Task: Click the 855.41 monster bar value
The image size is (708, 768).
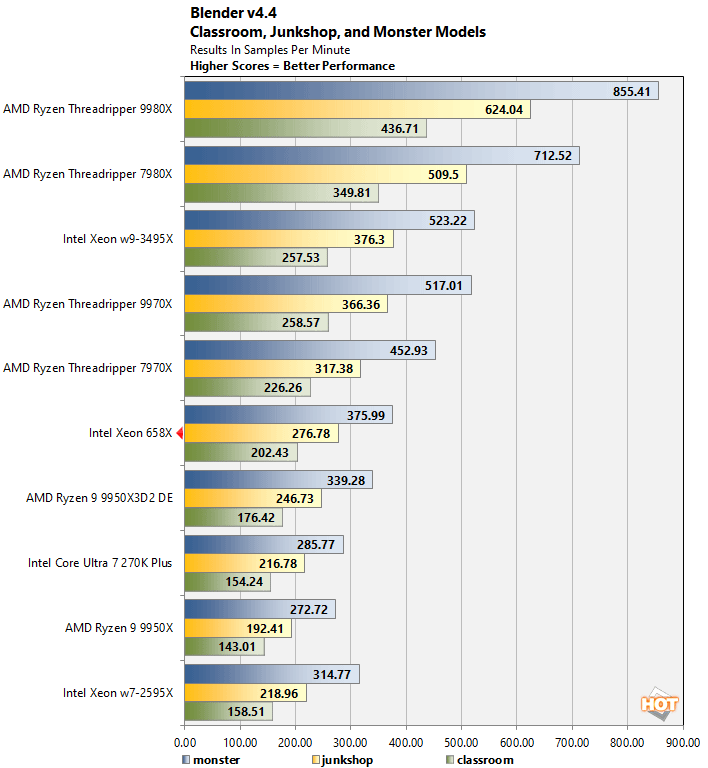Action: pyautogui.click(x=632, y=92)
